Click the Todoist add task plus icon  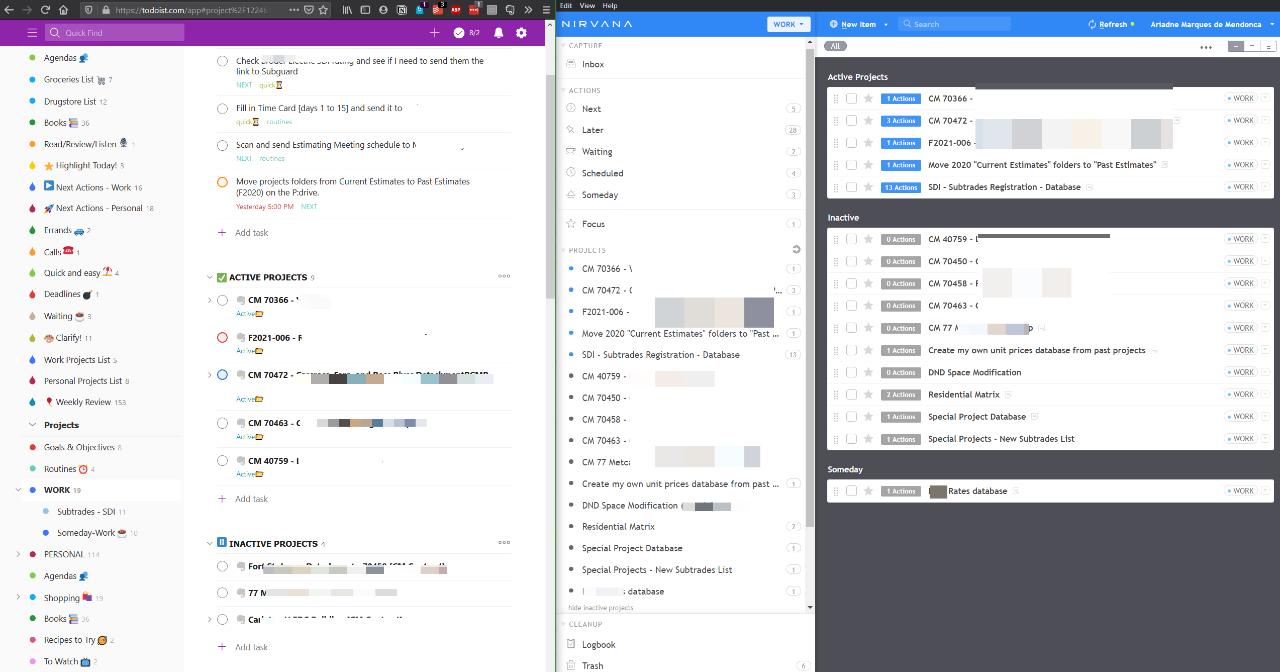pyautogui.click(x=434, y=33)
